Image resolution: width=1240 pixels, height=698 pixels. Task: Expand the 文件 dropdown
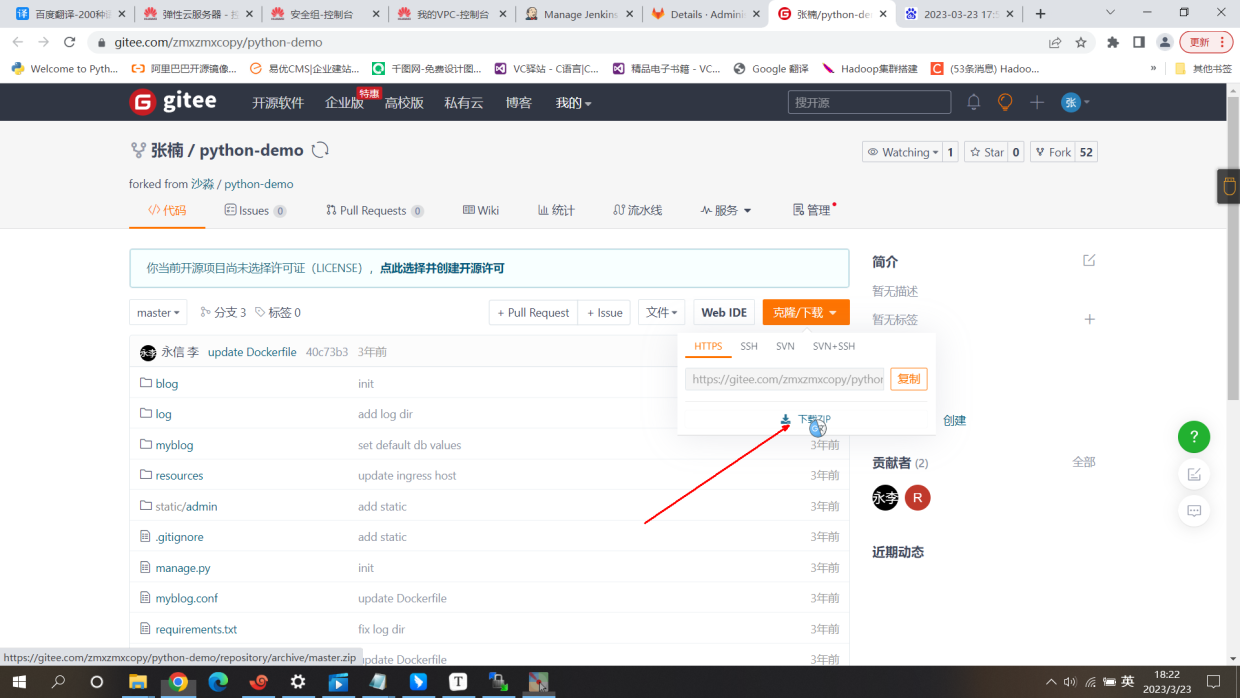tap(661, 312)
